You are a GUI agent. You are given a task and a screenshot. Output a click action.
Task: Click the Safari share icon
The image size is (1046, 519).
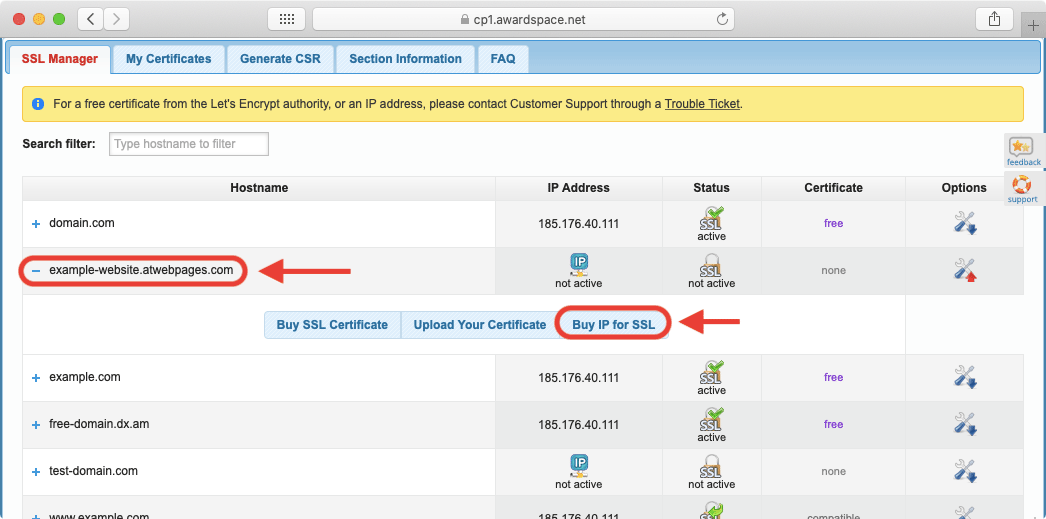994,19
